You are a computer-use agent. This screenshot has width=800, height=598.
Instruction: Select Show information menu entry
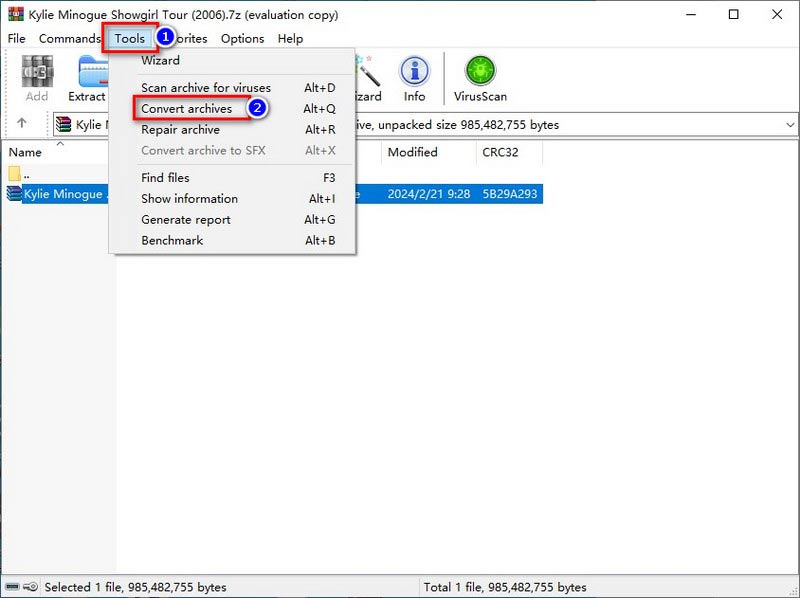coord(232,198)
